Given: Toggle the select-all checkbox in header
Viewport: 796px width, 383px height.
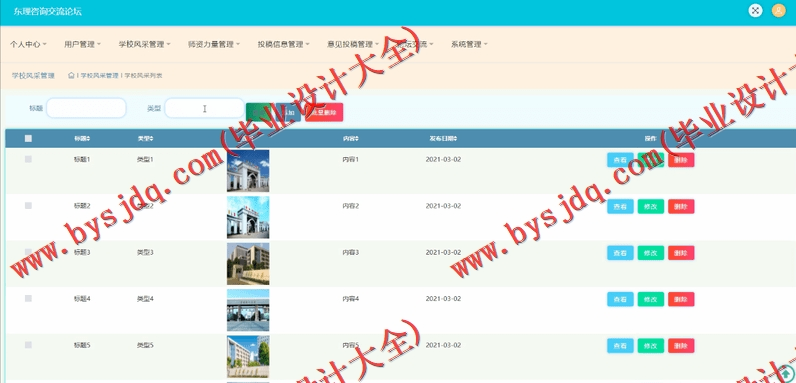Looking at the screenshot, I should [x=28, y=138].
